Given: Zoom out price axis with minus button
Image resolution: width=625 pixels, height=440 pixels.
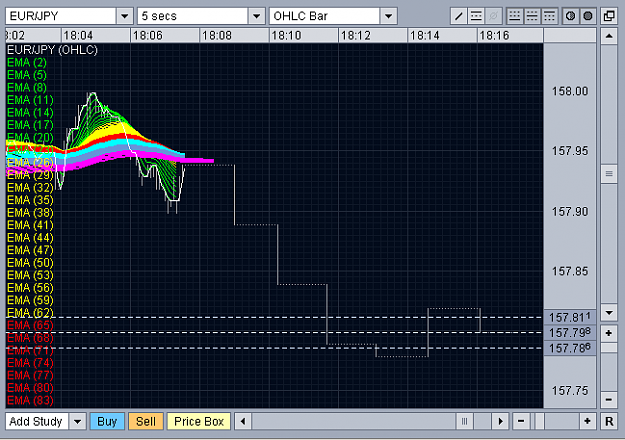Looking at the screenshot, I should tap(609, 399).
